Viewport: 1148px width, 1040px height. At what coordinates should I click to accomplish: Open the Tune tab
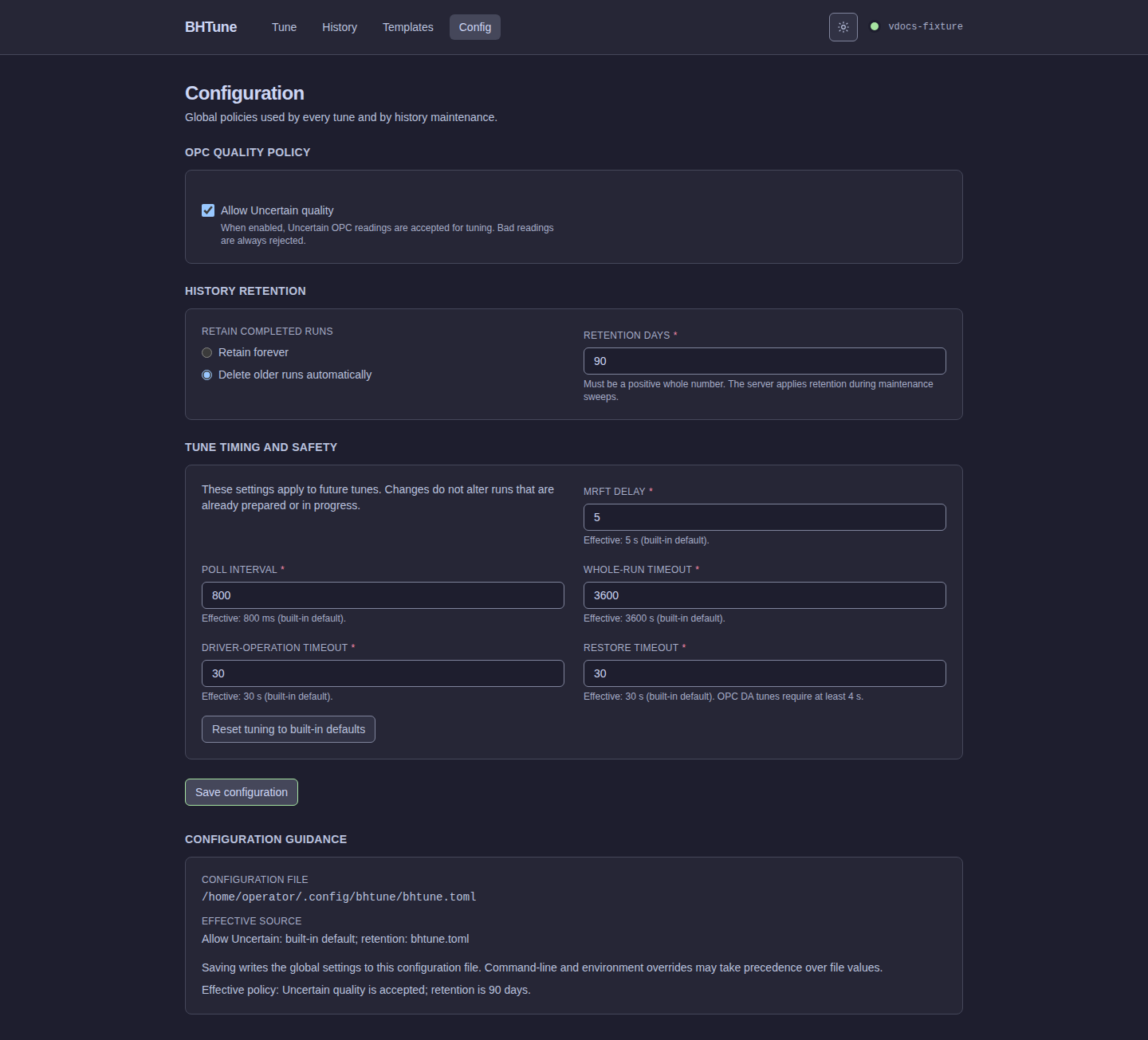click(284, 27)
